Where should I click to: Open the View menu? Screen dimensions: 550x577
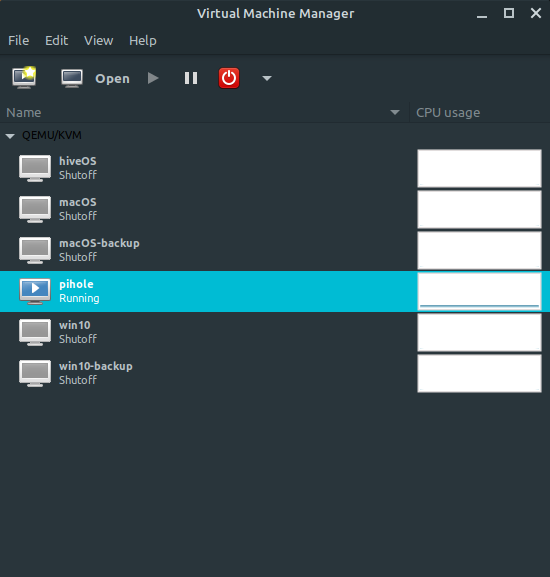[99, 40]
